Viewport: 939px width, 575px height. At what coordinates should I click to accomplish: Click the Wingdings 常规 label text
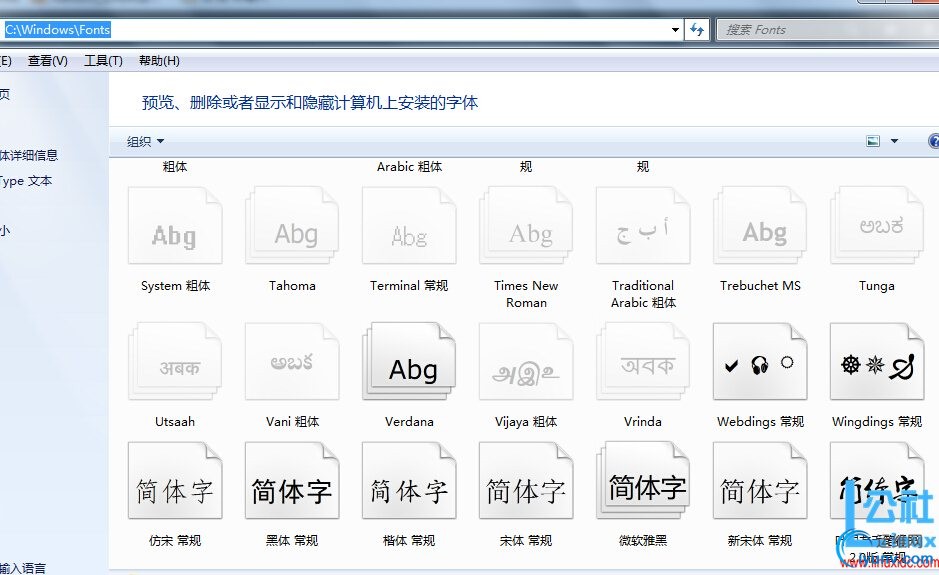point(877,422)
